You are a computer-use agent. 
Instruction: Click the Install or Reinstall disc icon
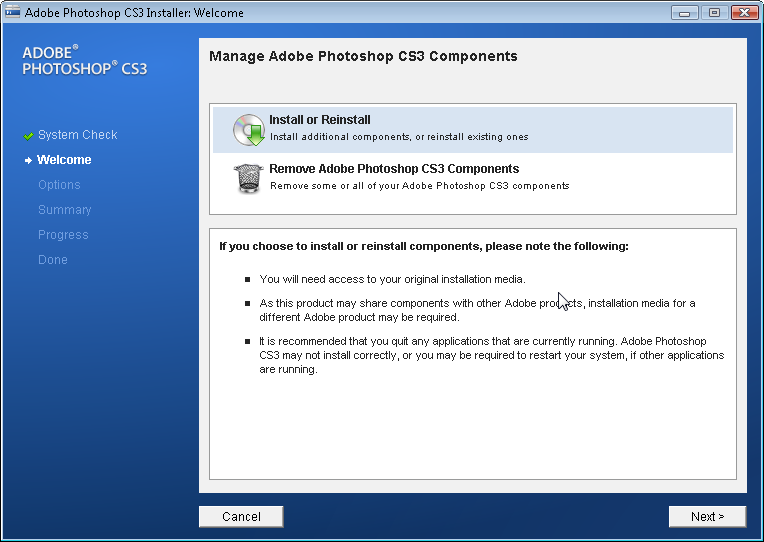click(248, 129)
